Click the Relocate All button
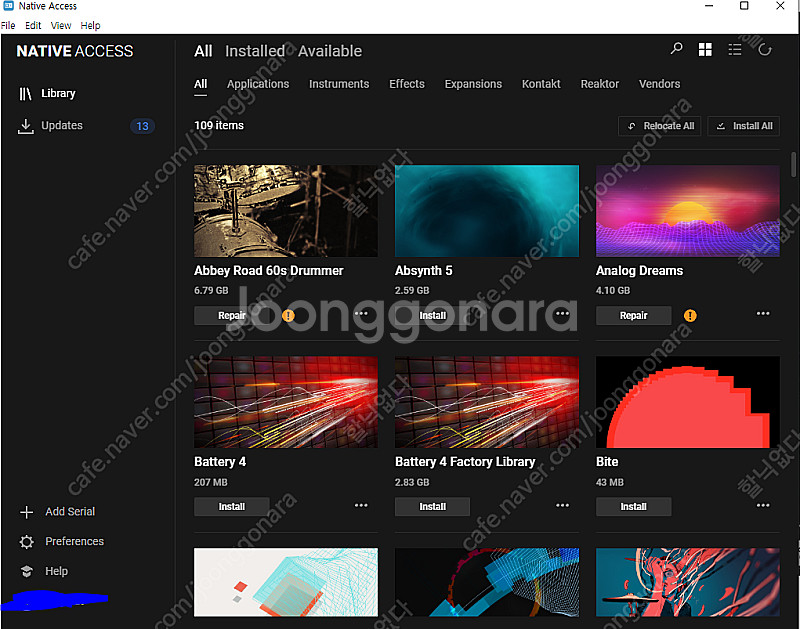 (x=660, y=126)
